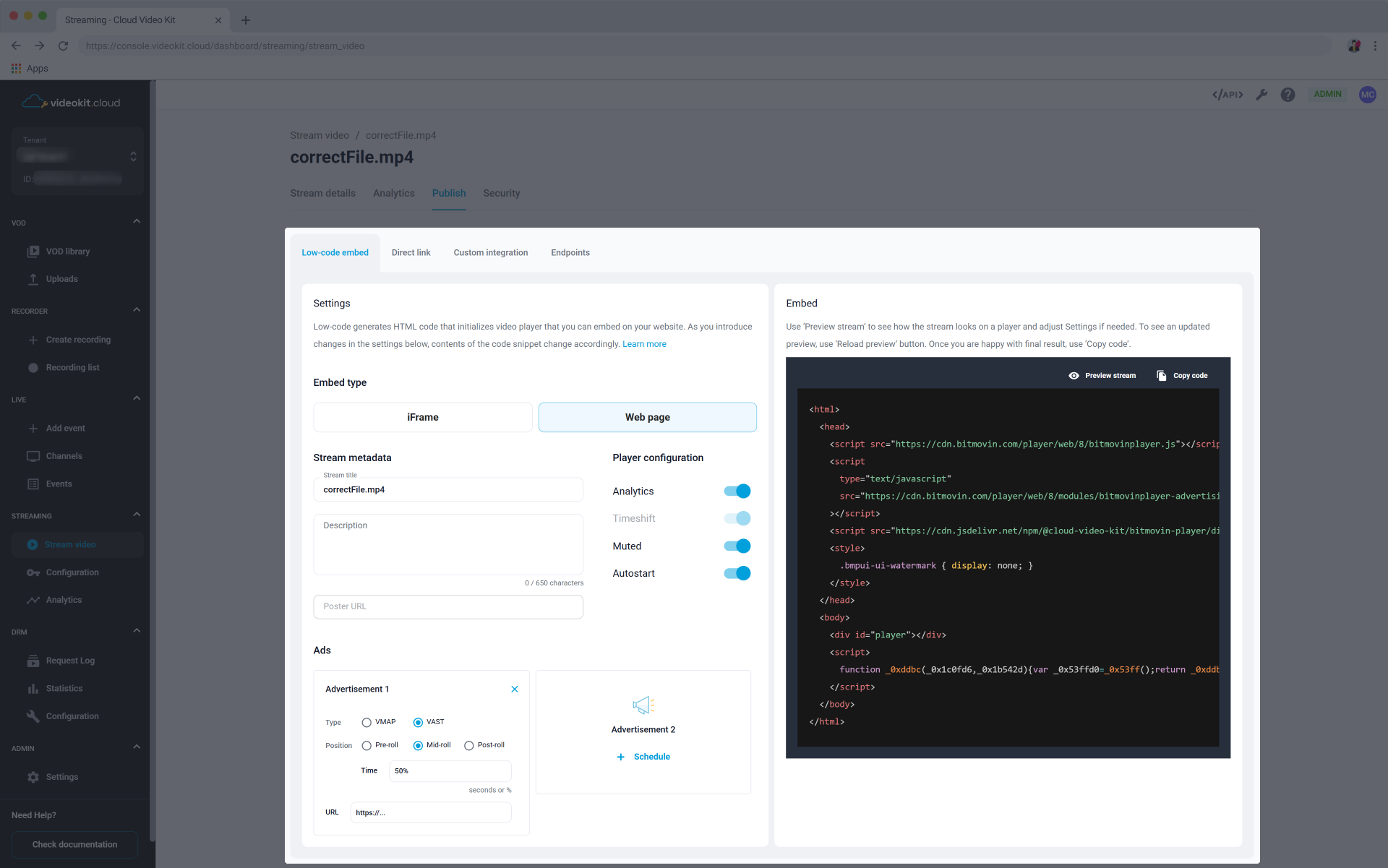Click the Advertisement 2 megaphone icon
This screenshot has height=868, width=1388.
coord(643,705)
